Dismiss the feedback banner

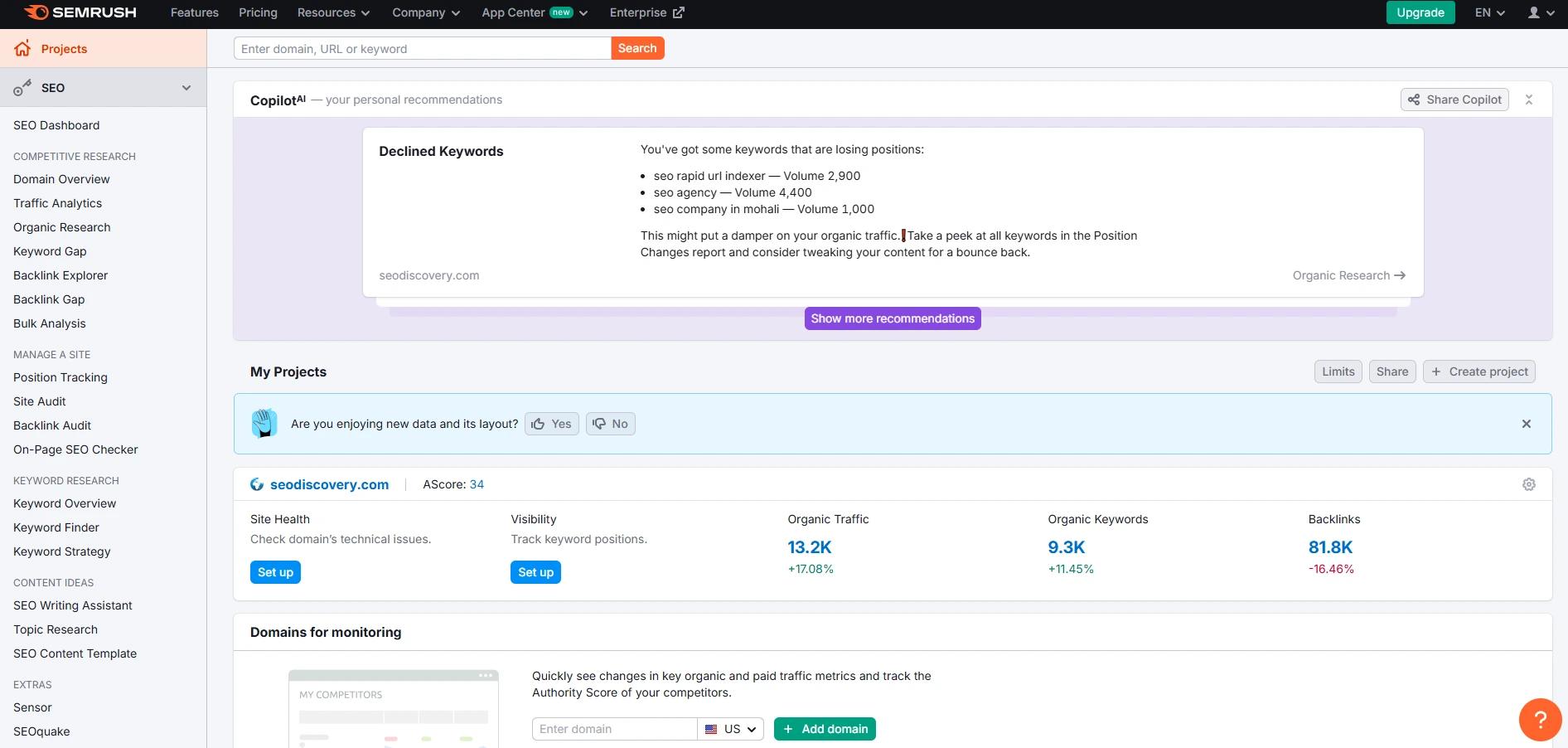1527,424
